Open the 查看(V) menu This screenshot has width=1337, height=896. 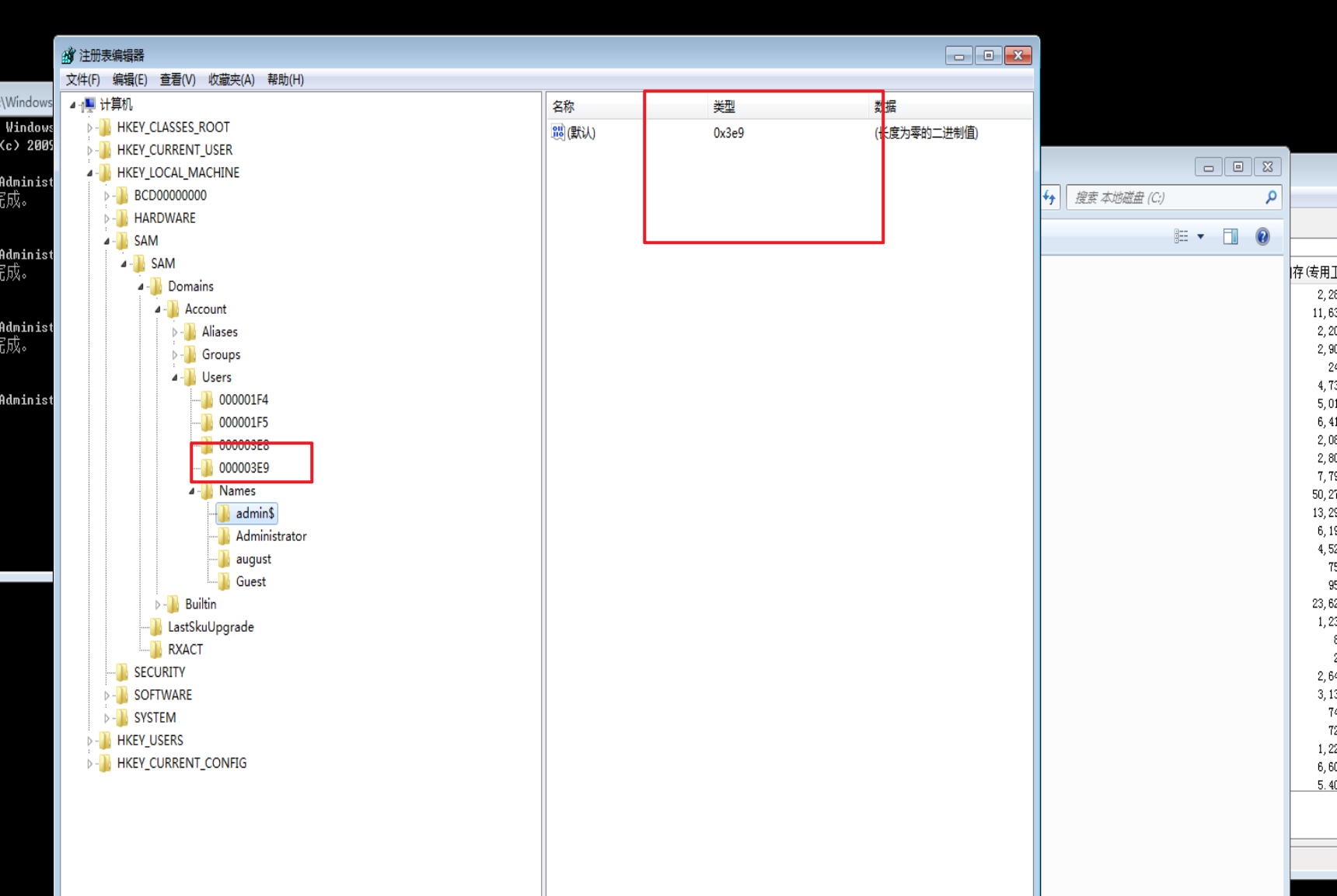[177, 79]
